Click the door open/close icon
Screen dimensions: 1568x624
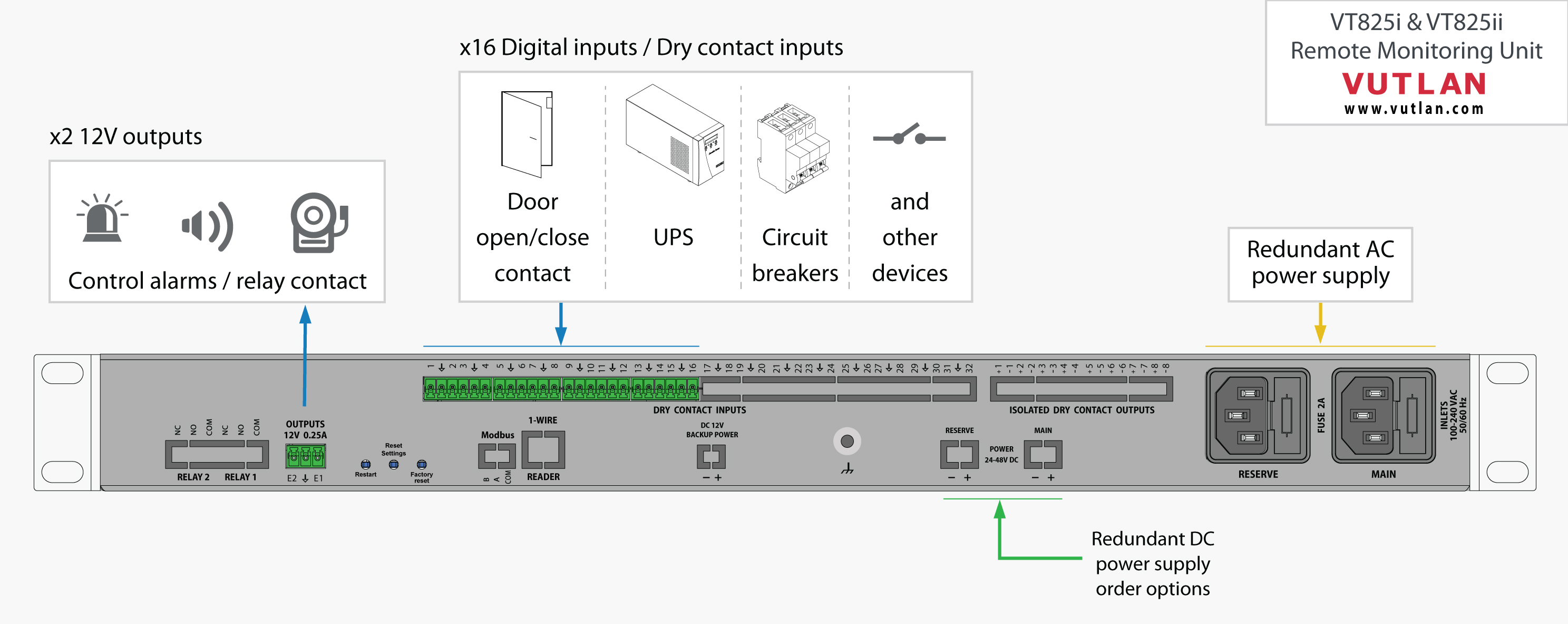click(x=527, y=133)
